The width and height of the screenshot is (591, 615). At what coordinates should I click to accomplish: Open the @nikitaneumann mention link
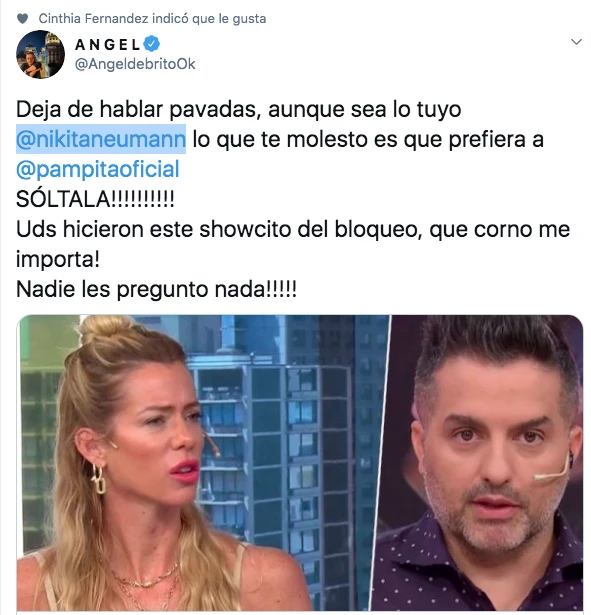tap(101, 139)
